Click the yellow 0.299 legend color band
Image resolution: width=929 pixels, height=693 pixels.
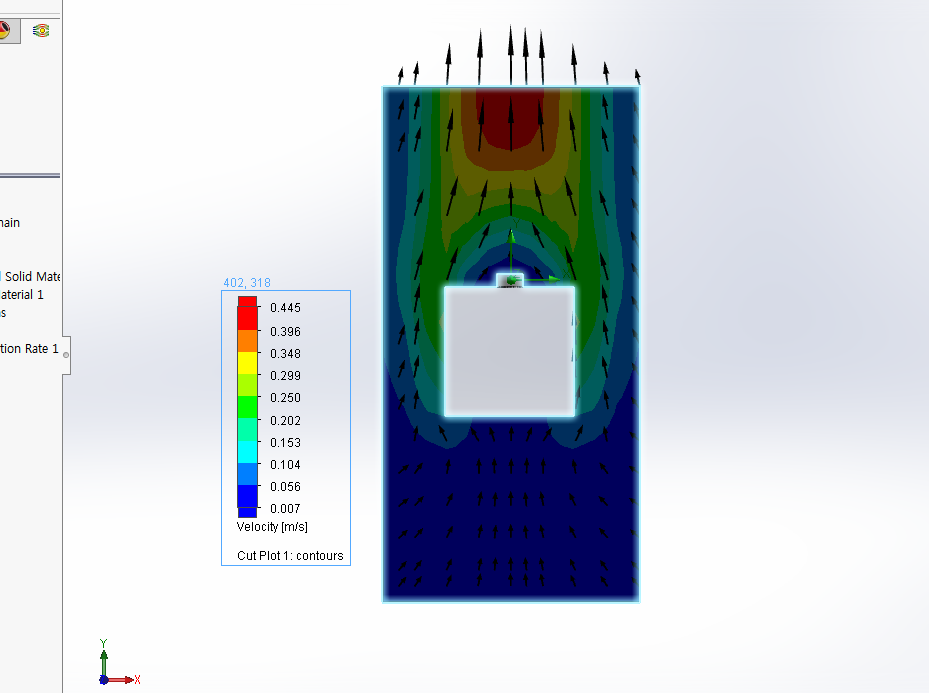pyautogui.click(x=248, y=362)
